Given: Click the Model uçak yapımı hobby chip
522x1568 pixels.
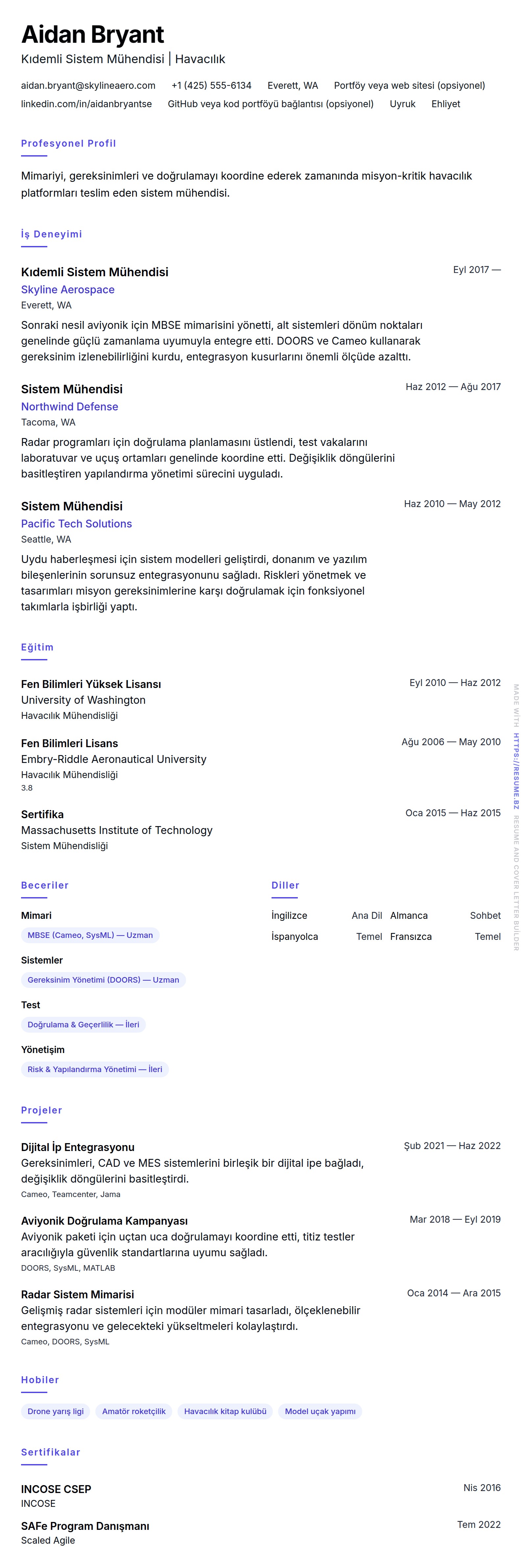Looking at the screenshot, I should click(x=320, y=1411).
